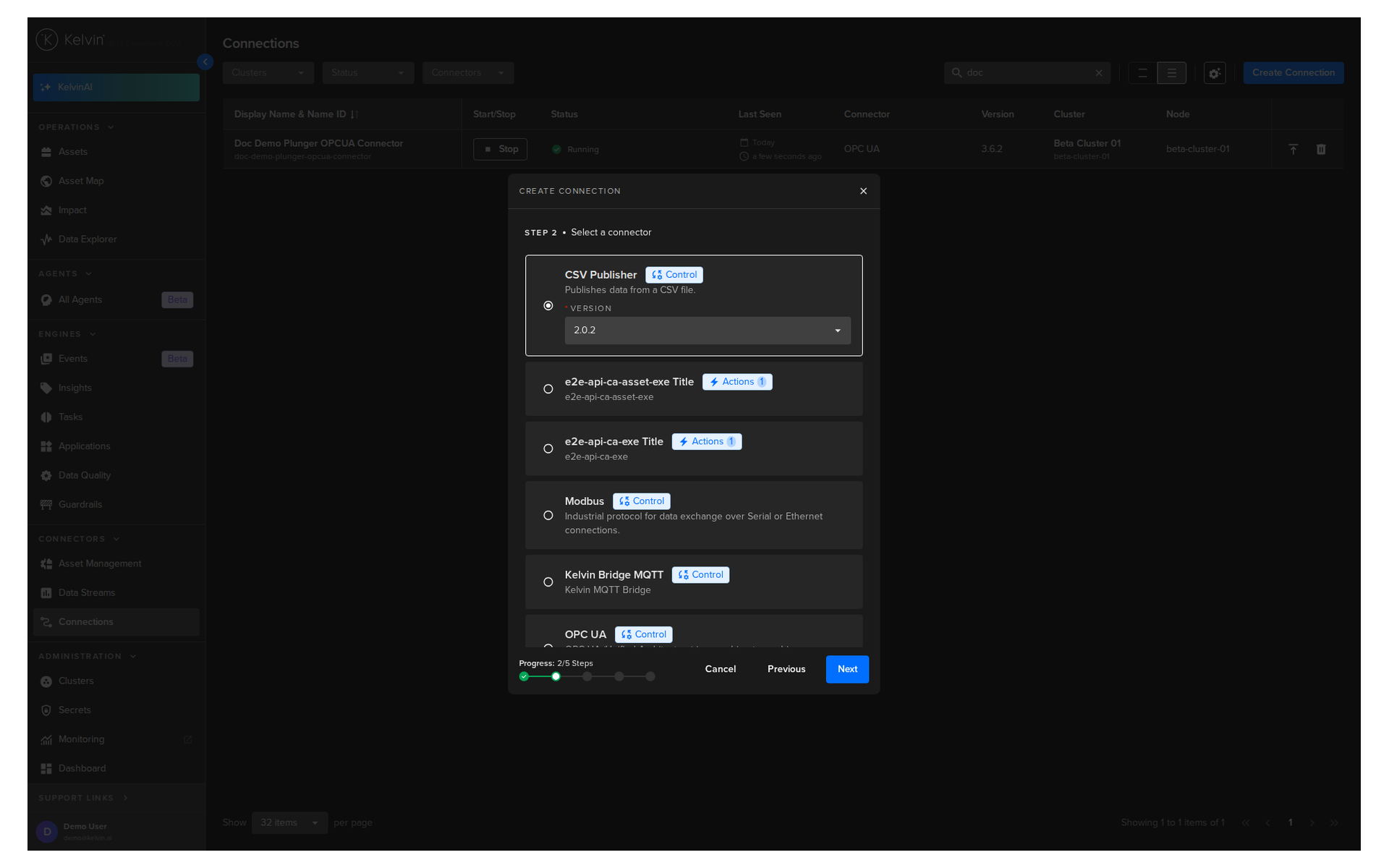The height and width of the screenshot is (868, 1389).
Task: Open table column settings gear
Action: 1215,73
